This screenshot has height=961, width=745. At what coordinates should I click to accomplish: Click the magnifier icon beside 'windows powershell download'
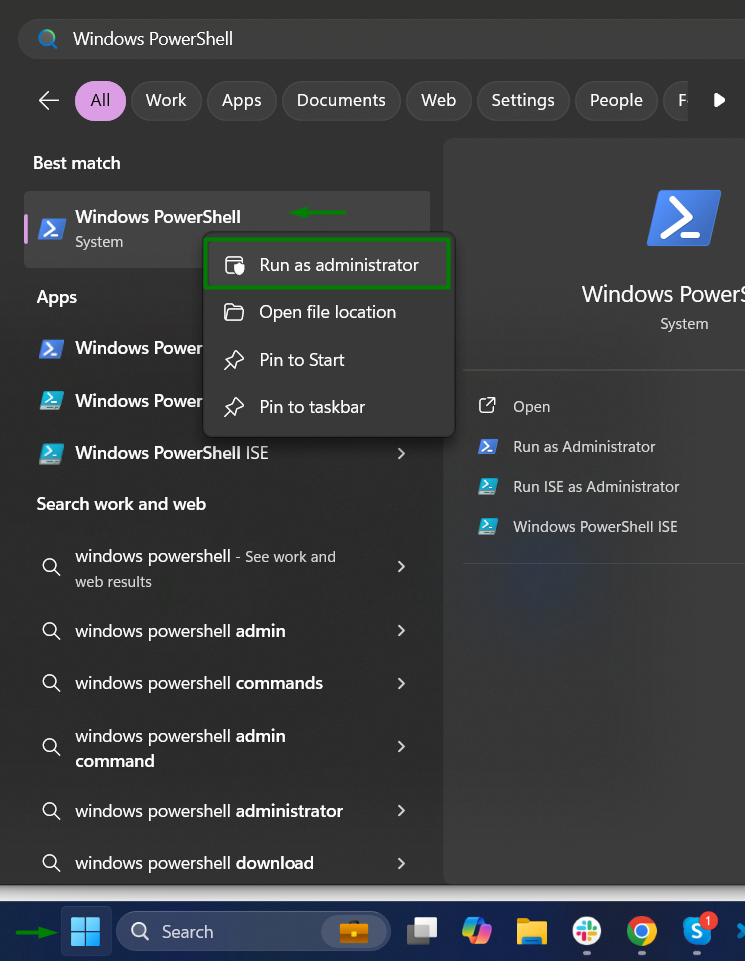51,863
